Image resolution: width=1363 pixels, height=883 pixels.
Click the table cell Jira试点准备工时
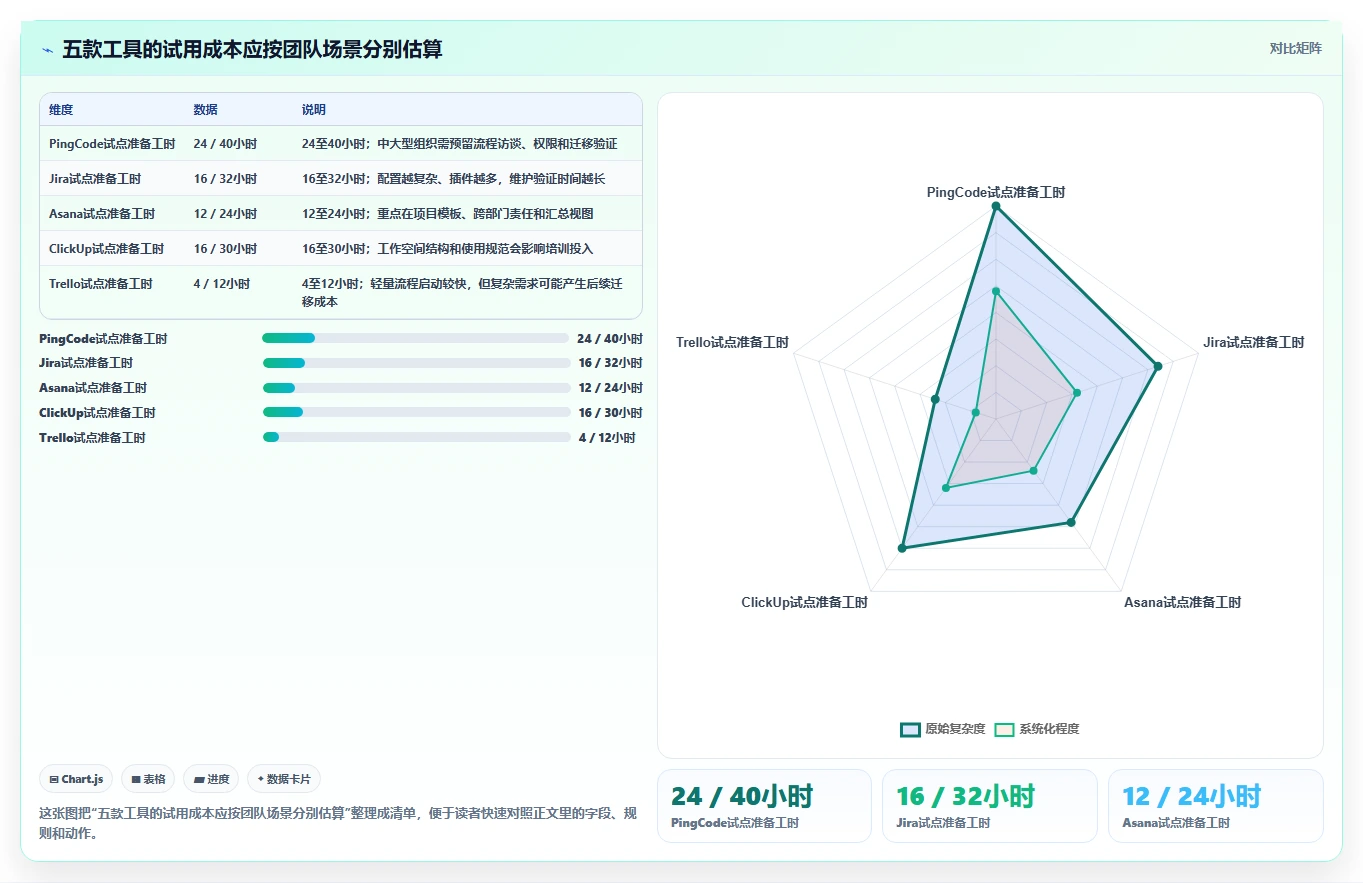(95, 179)
